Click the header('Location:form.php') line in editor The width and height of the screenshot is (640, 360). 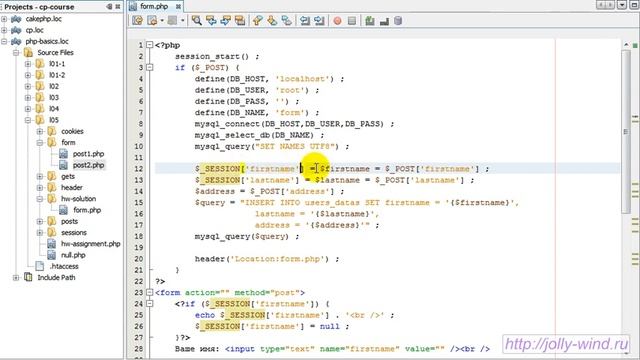(x=267, y=259)
